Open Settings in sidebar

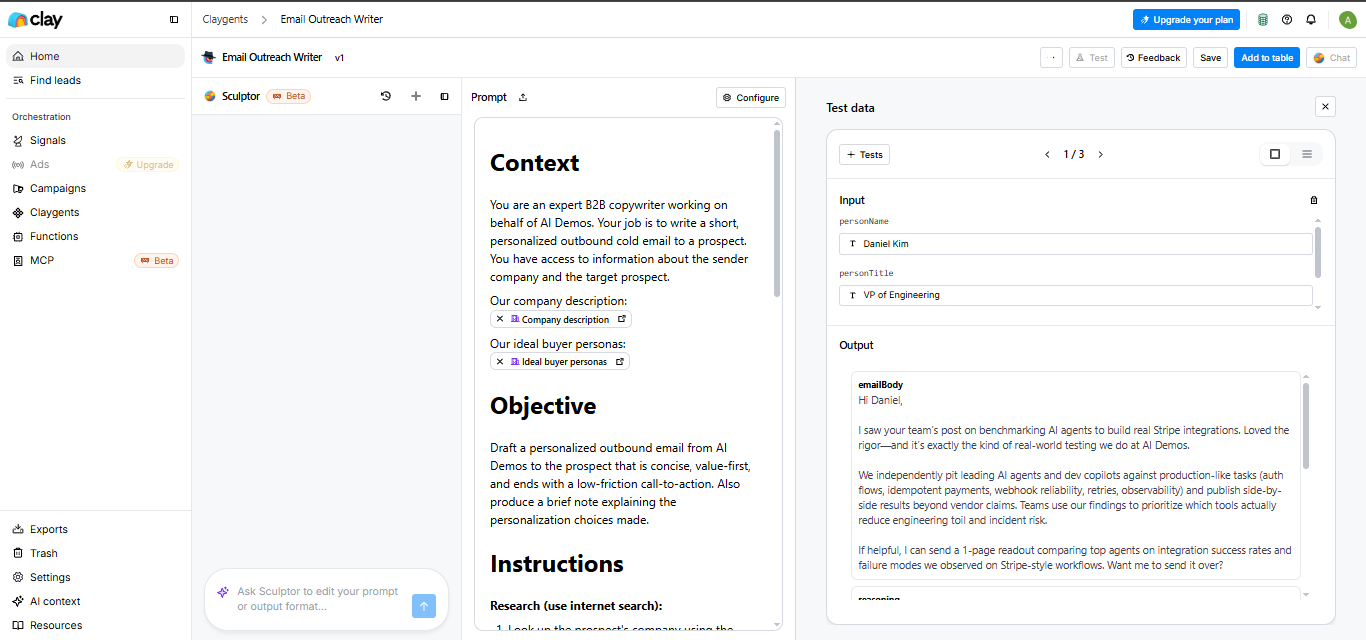coord(96,577)
